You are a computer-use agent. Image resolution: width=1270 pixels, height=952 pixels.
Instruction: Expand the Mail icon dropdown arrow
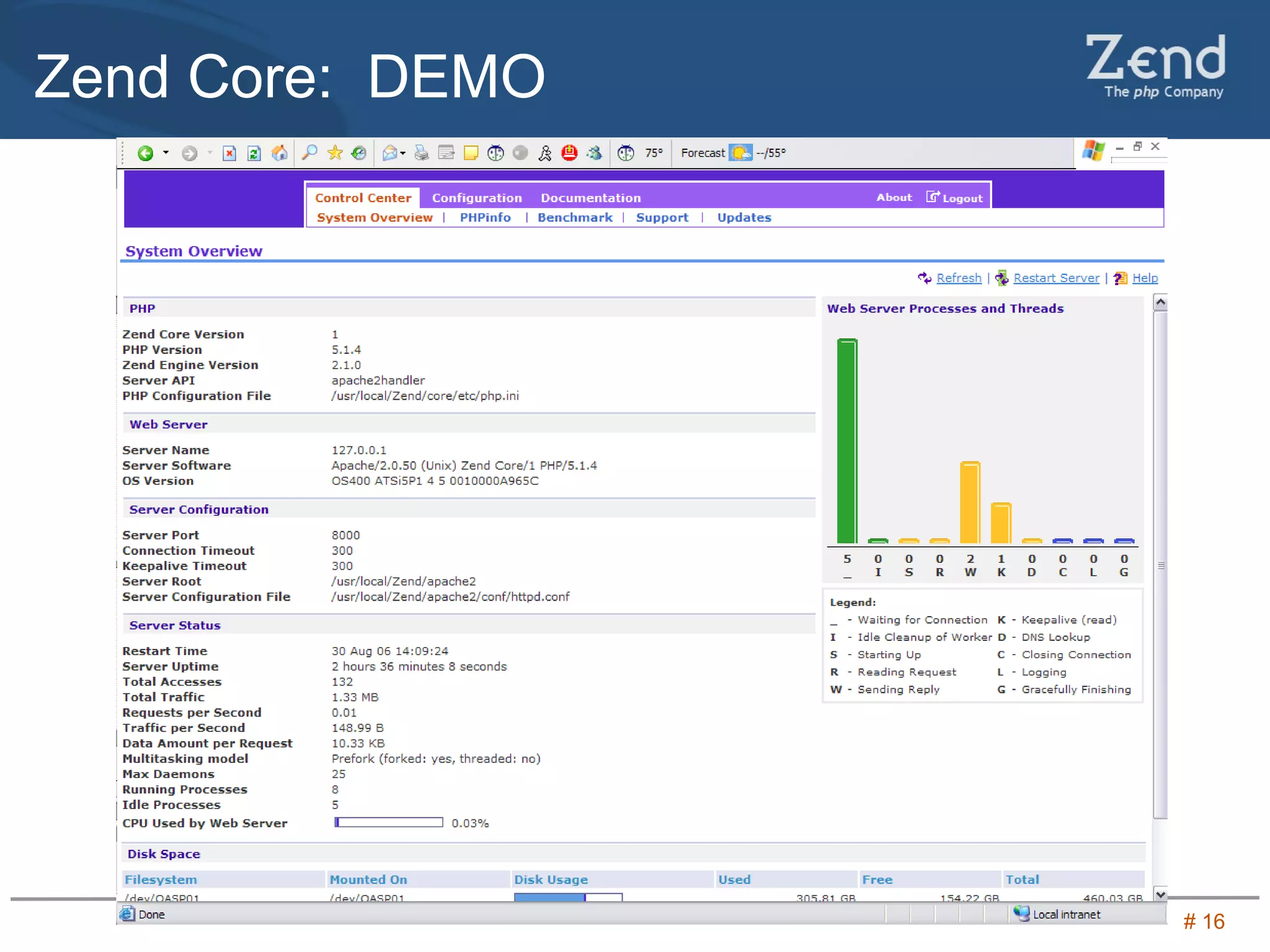[404, 153]
